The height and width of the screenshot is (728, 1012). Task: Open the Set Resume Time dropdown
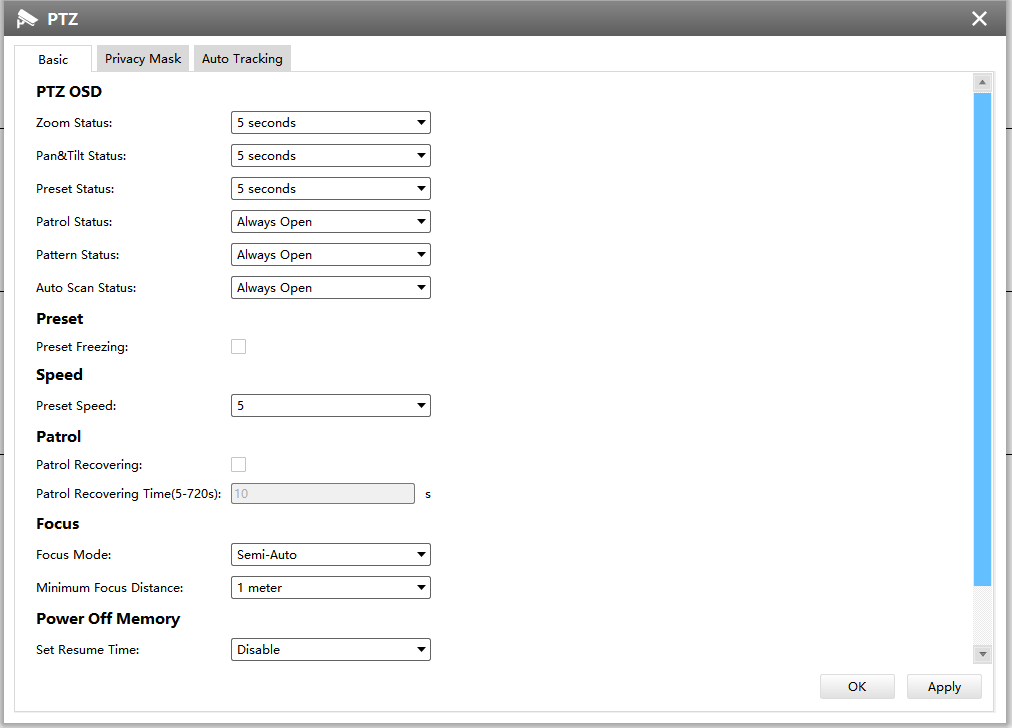(x=330, y=649)
